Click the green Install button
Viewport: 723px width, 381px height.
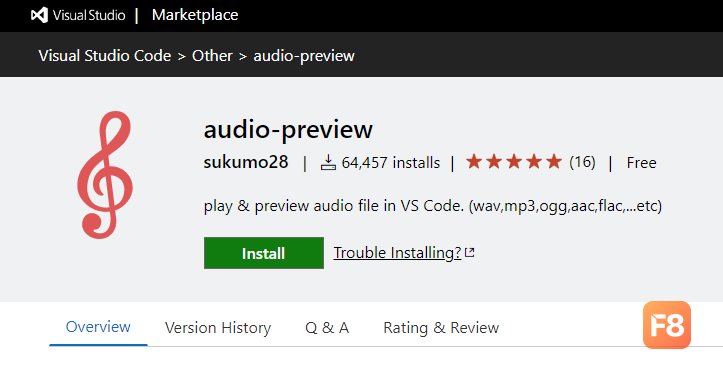point(264,253)
